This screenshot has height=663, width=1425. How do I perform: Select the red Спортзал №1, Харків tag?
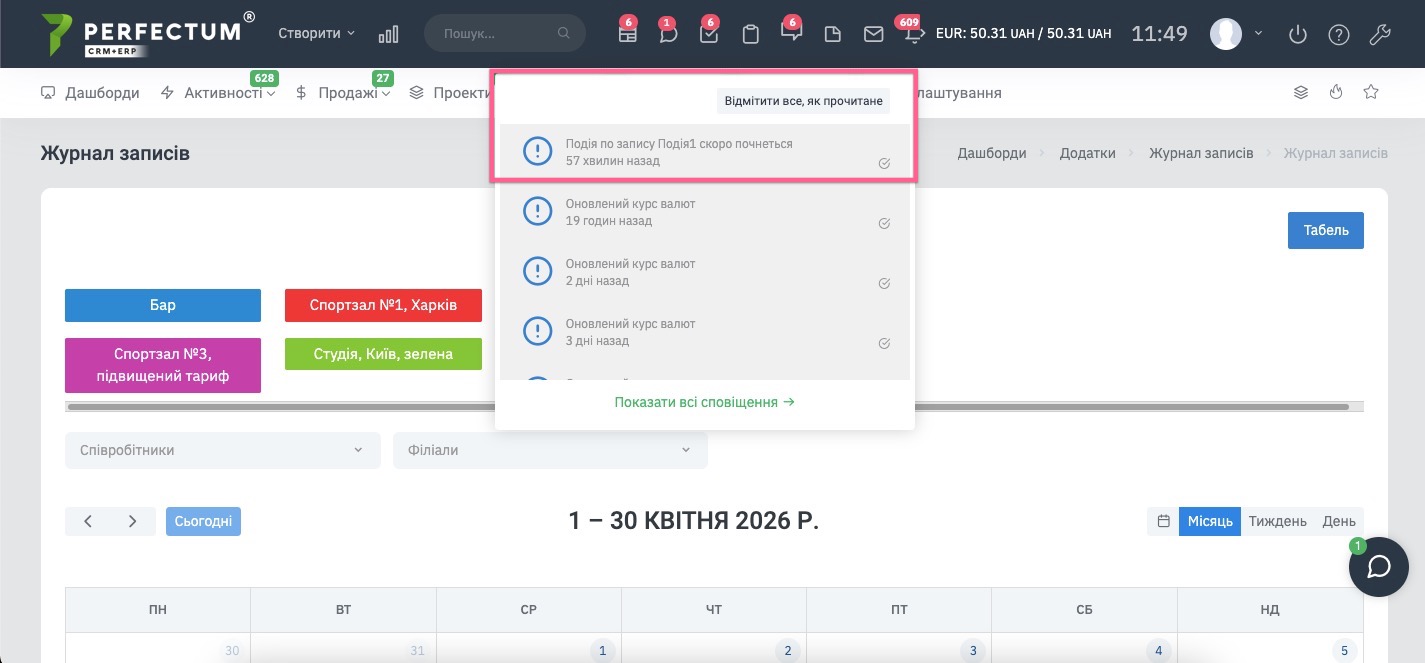[x=383, y=305]
